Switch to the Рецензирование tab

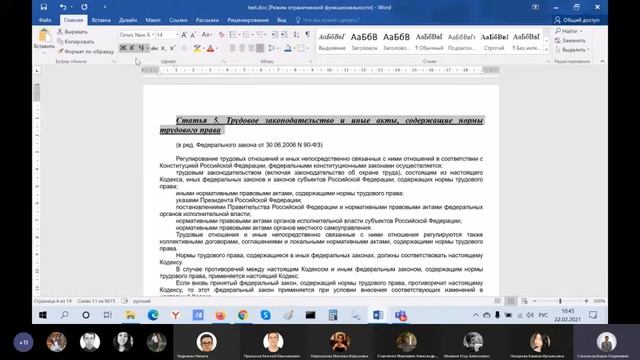pyautogui.click(x=248, y=20)
